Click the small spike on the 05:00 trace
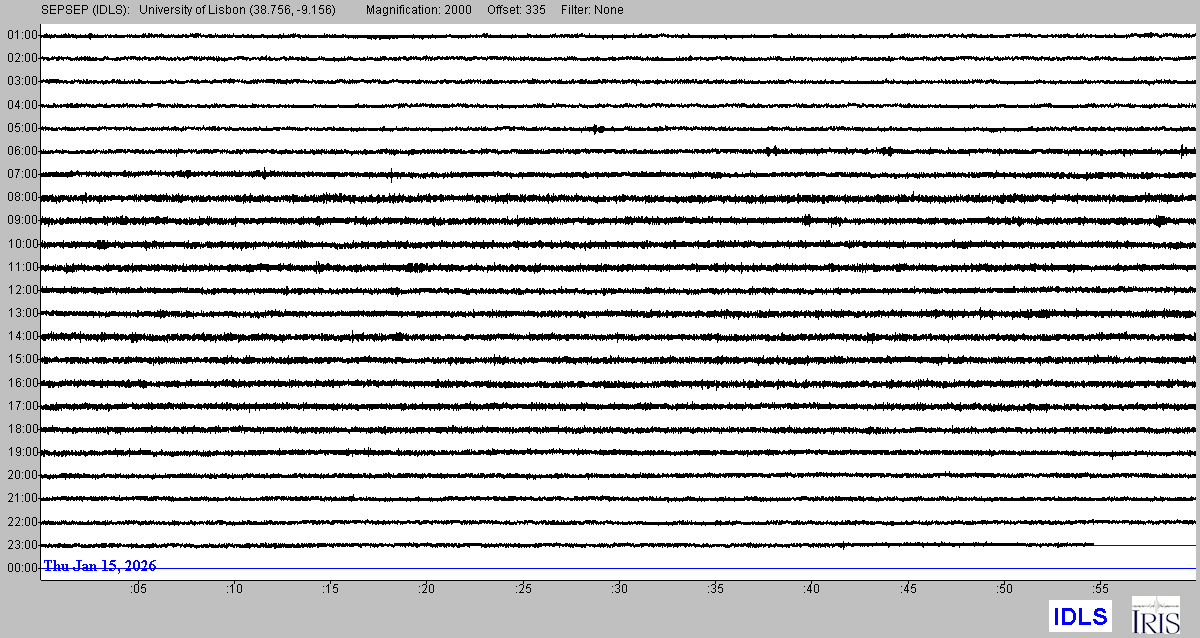This screenshot has width=1200, height=638. point(597,128)
